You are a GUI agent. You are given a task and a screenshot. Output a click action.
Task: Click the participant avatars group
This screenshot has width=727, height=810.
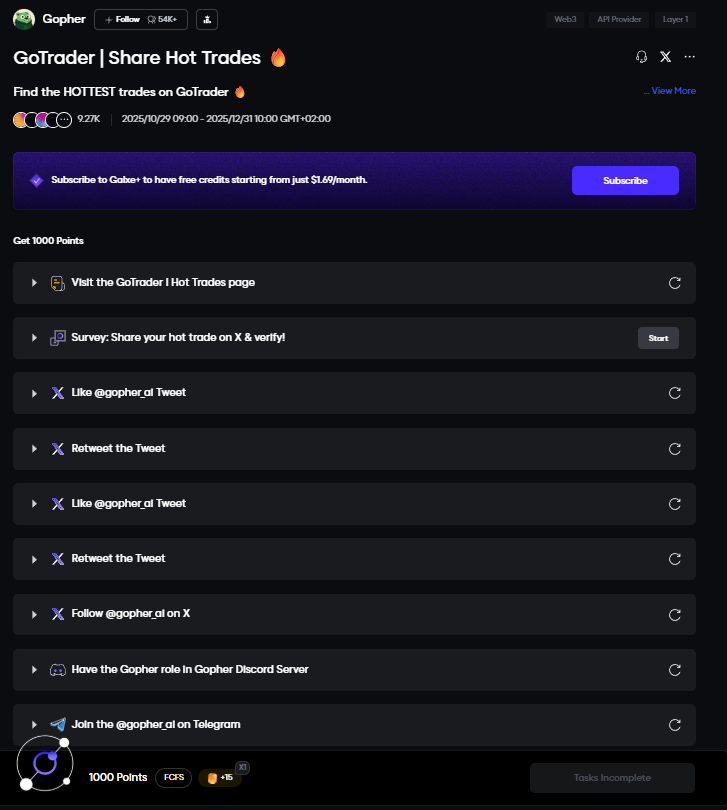point(42,119)
